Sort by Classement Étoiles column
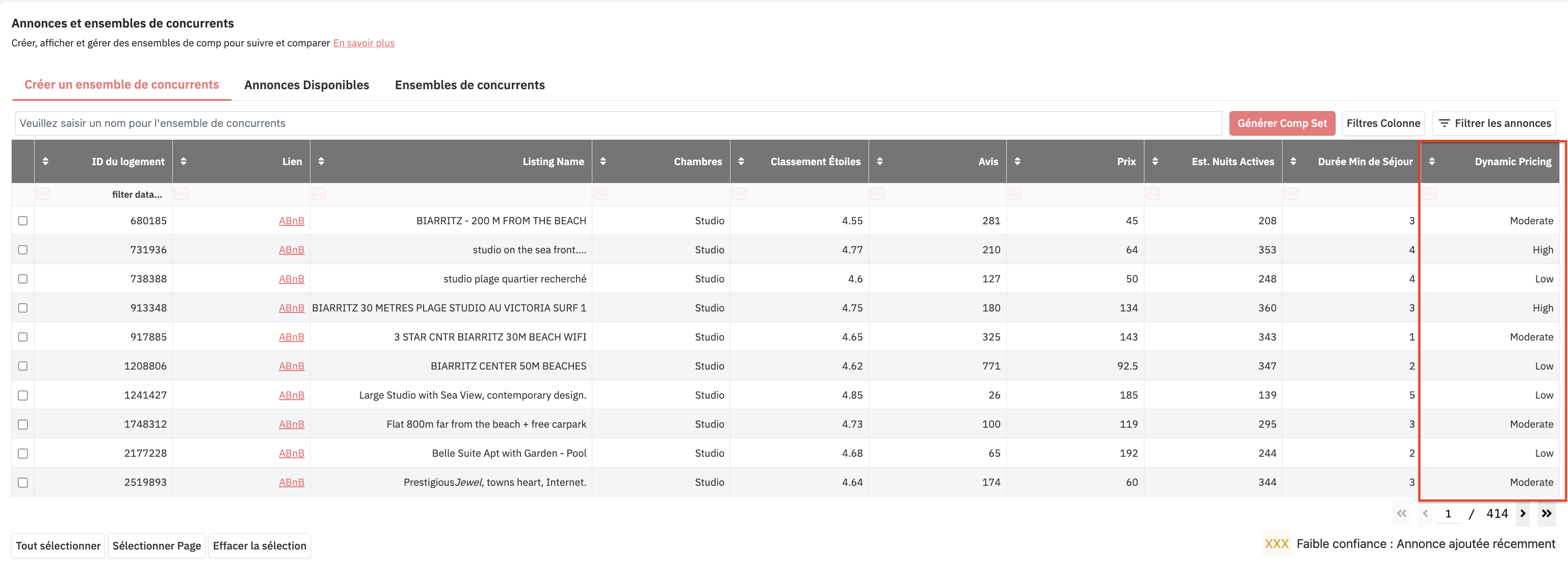 click(x=741, y=161)
